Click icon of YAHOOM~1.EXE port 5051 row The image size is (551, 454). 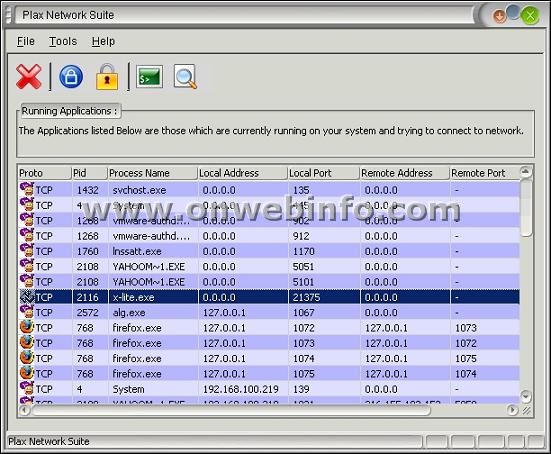pyautogui.click(x=27, y=266)
